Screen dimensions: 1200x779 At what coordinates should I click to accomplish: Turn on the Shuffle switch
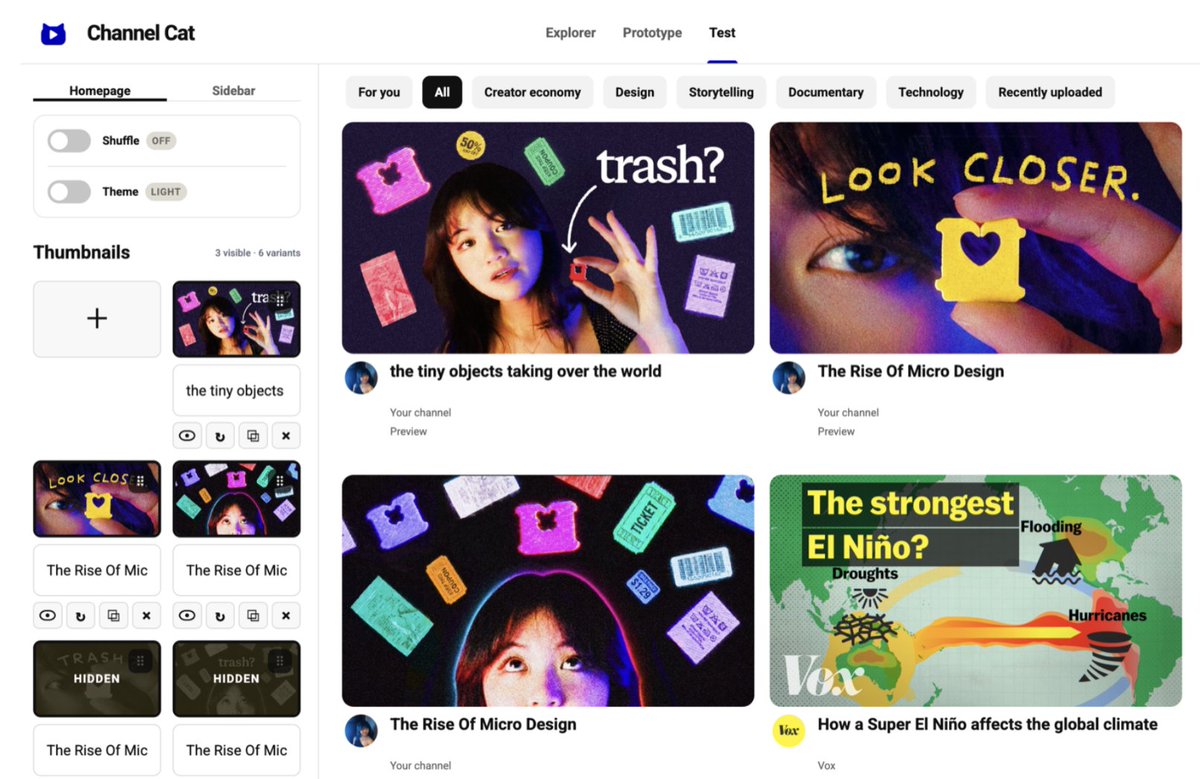[x=69, y=141]
